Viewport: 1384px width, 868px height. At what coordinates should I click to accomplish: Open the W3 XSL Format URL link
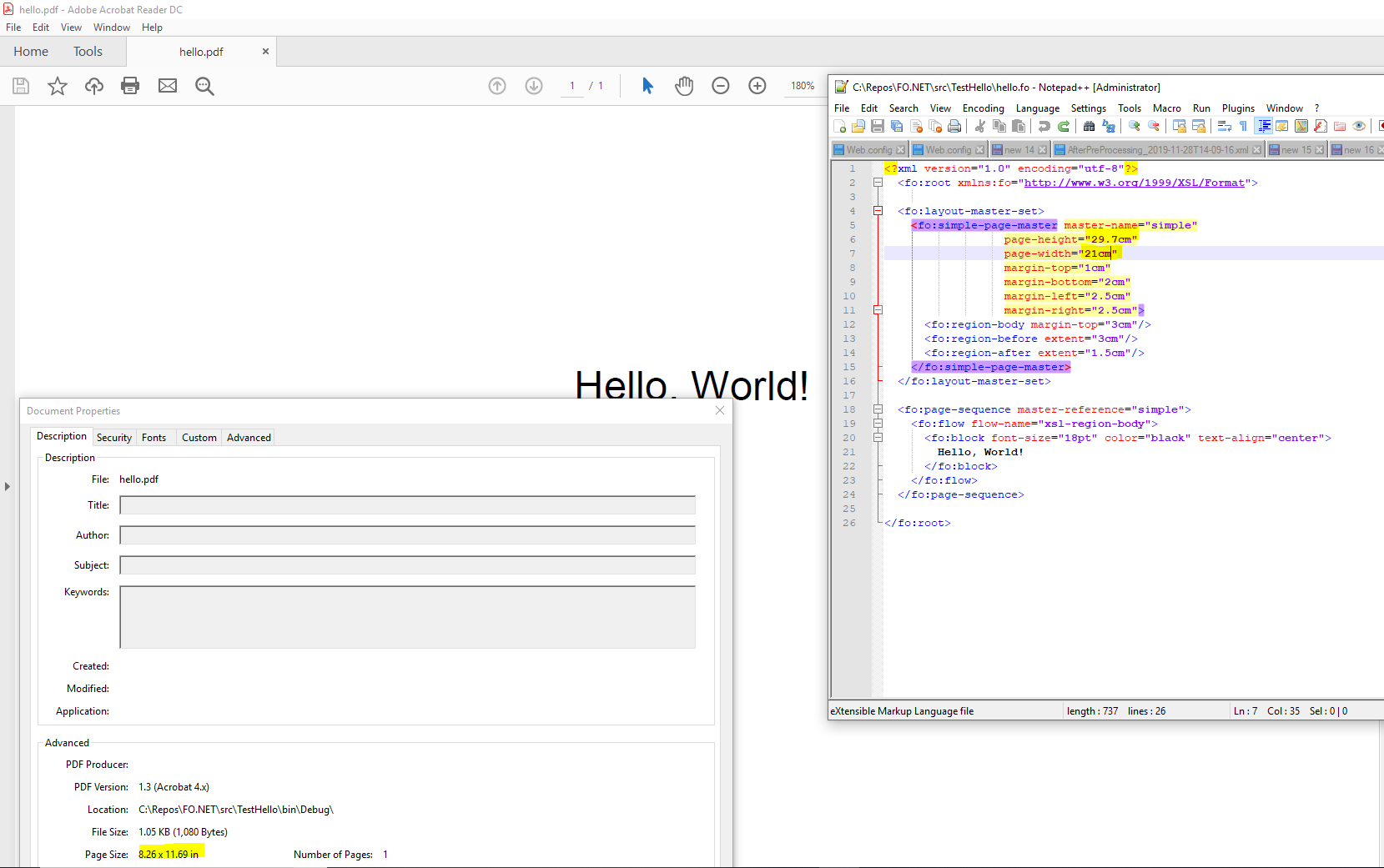[1134, 183]
